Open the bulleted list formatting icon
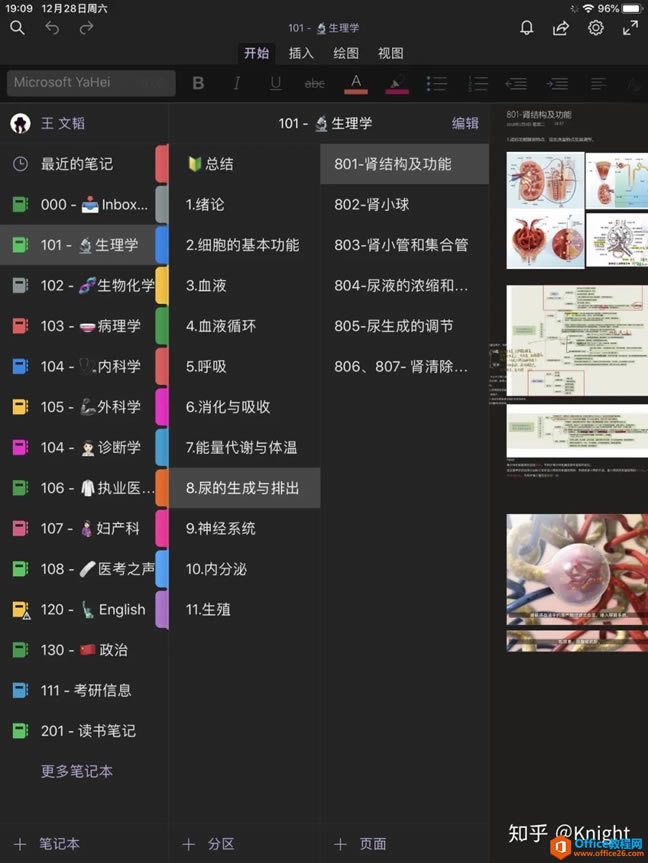648x863 pixels. click(x=436, y=84)
